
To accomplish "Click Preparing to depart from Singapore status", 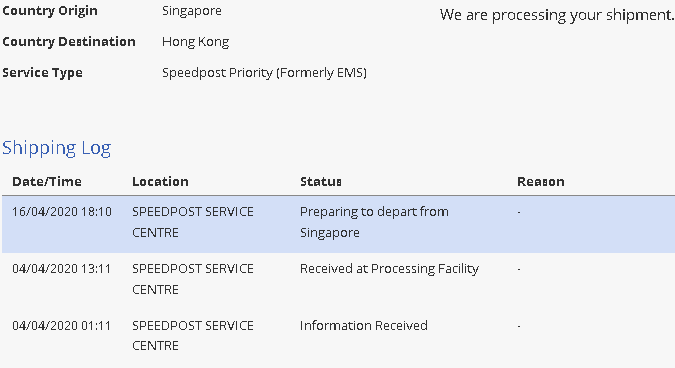I will click(374, 222).
